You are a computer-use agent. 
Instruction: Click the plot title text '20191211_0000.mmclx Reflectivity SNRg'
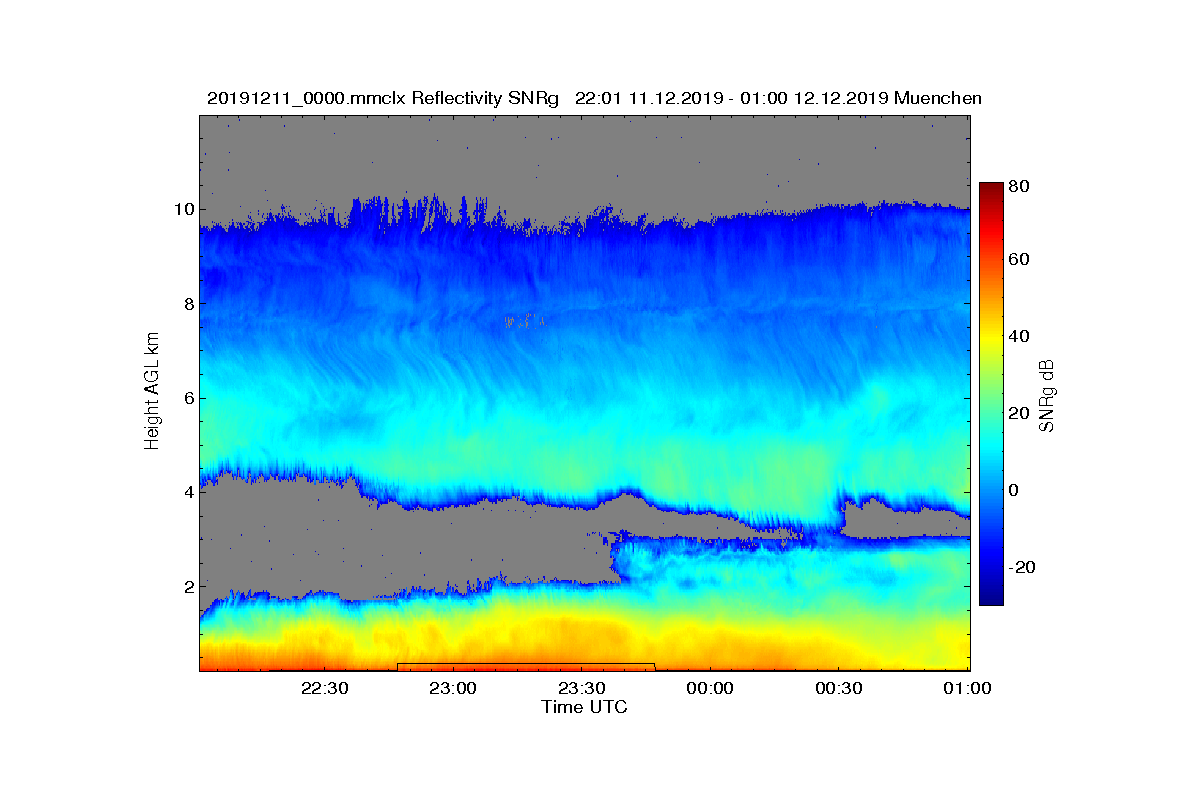(x=385, y=98)
